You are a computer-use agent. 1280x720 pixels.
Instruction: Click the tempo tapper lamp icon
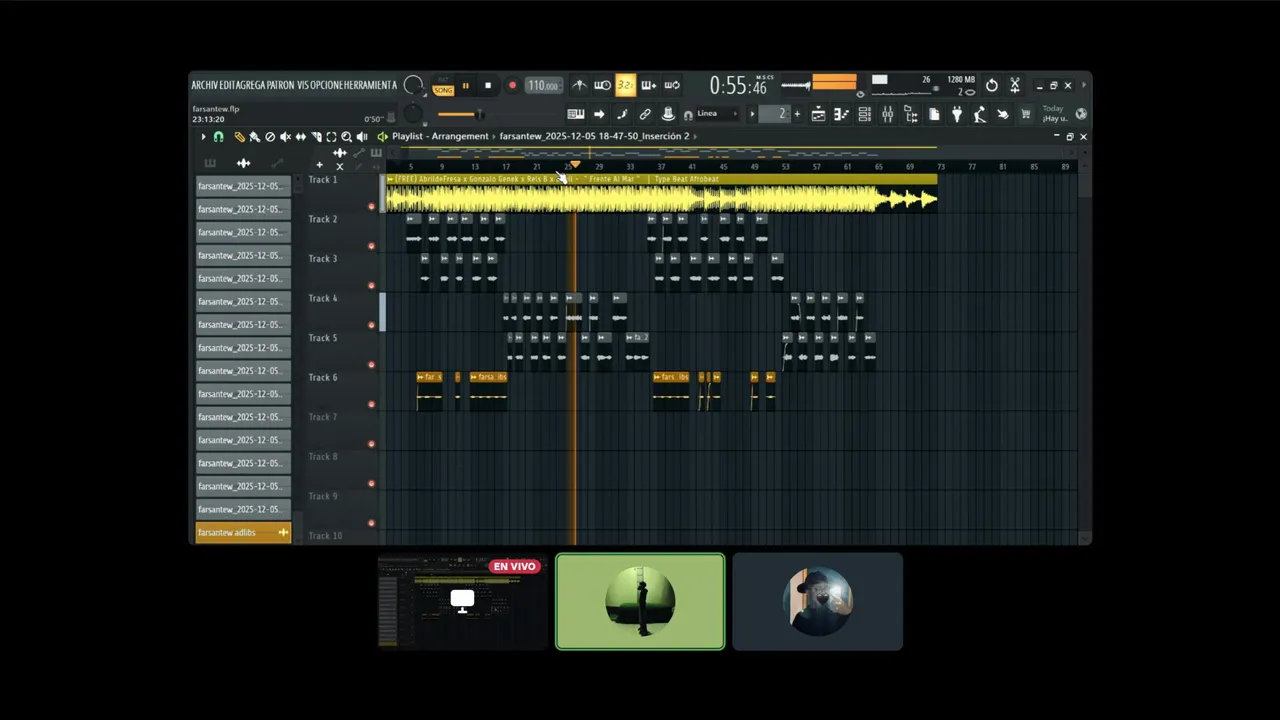pyautogui.click(x=980, y=114)
